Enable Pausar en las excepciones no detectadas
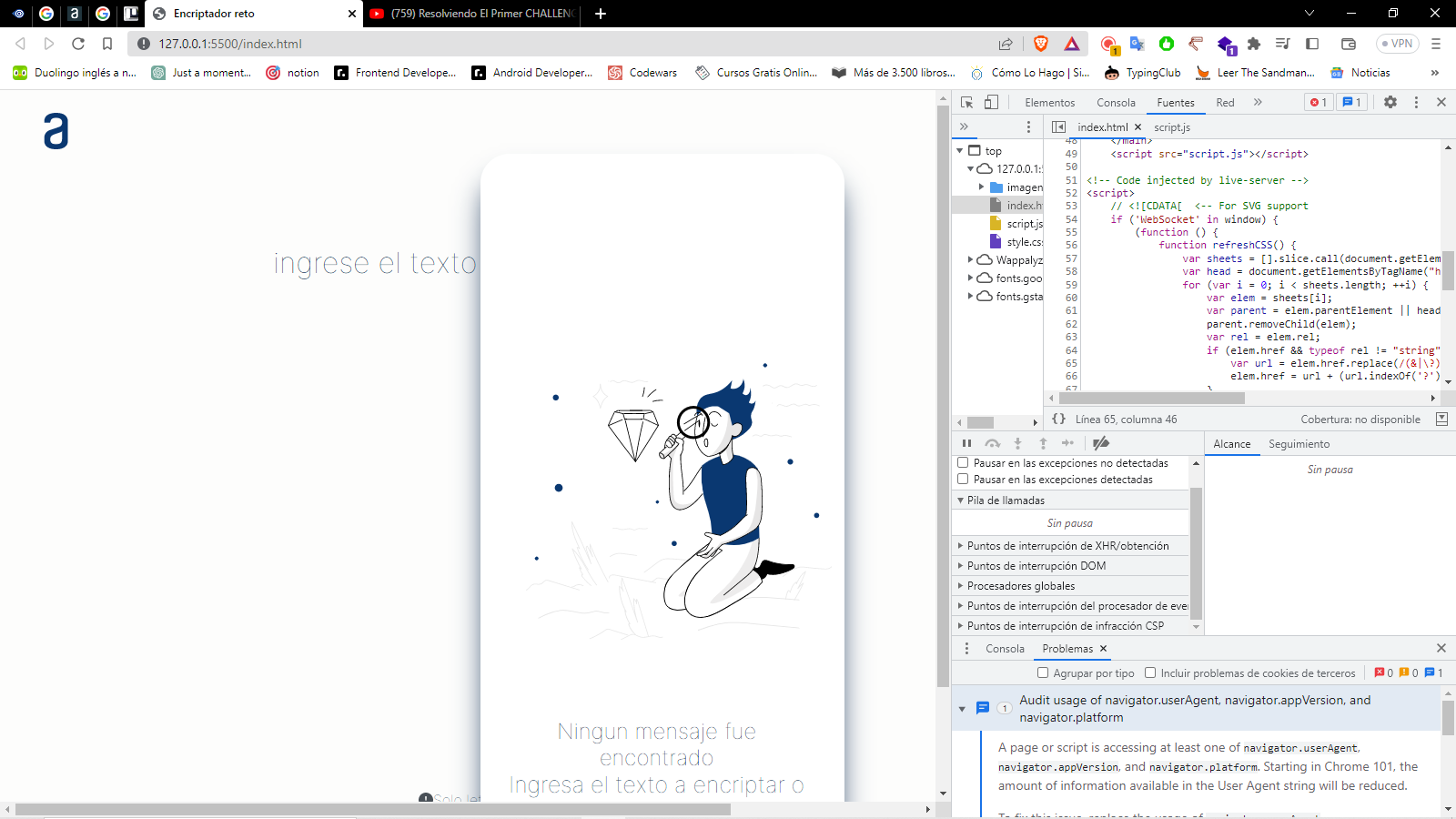 pos(963,463)
